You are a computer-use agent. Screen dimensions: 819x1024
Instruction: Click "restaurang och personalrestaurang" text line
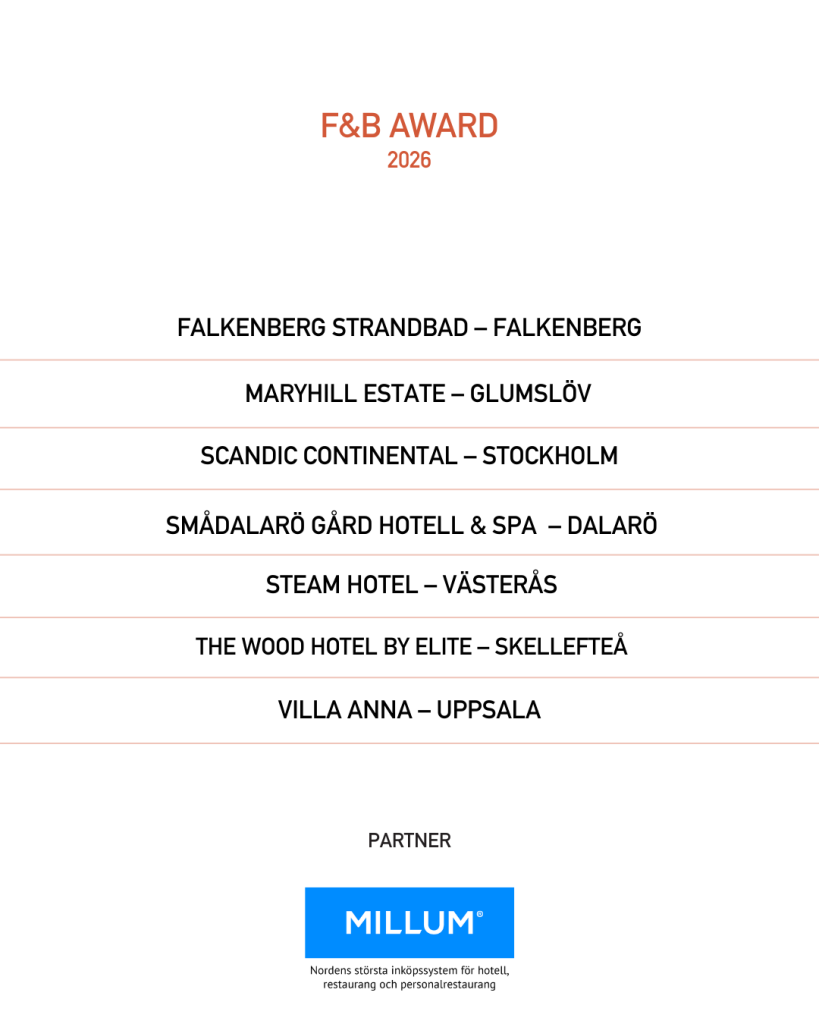[x=409, y=985]
